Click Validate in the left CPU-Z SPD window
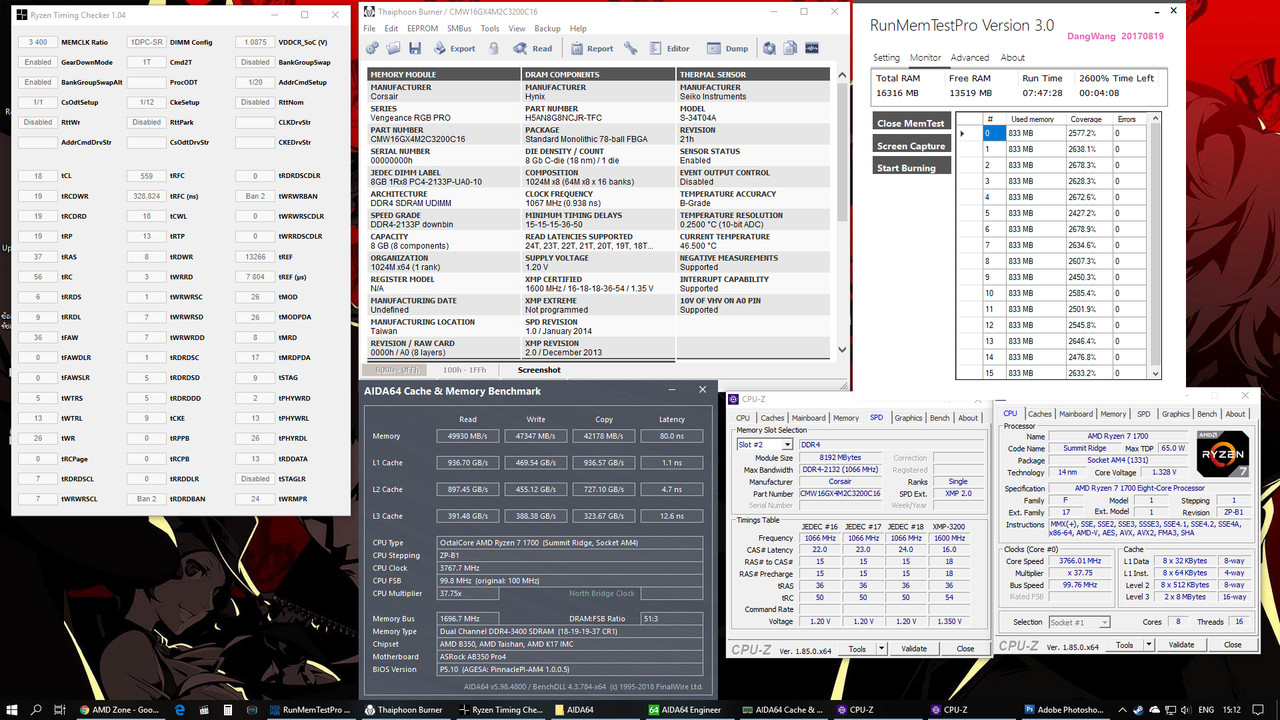Viewport: 1280px width, 720px height. coord(914,649)
